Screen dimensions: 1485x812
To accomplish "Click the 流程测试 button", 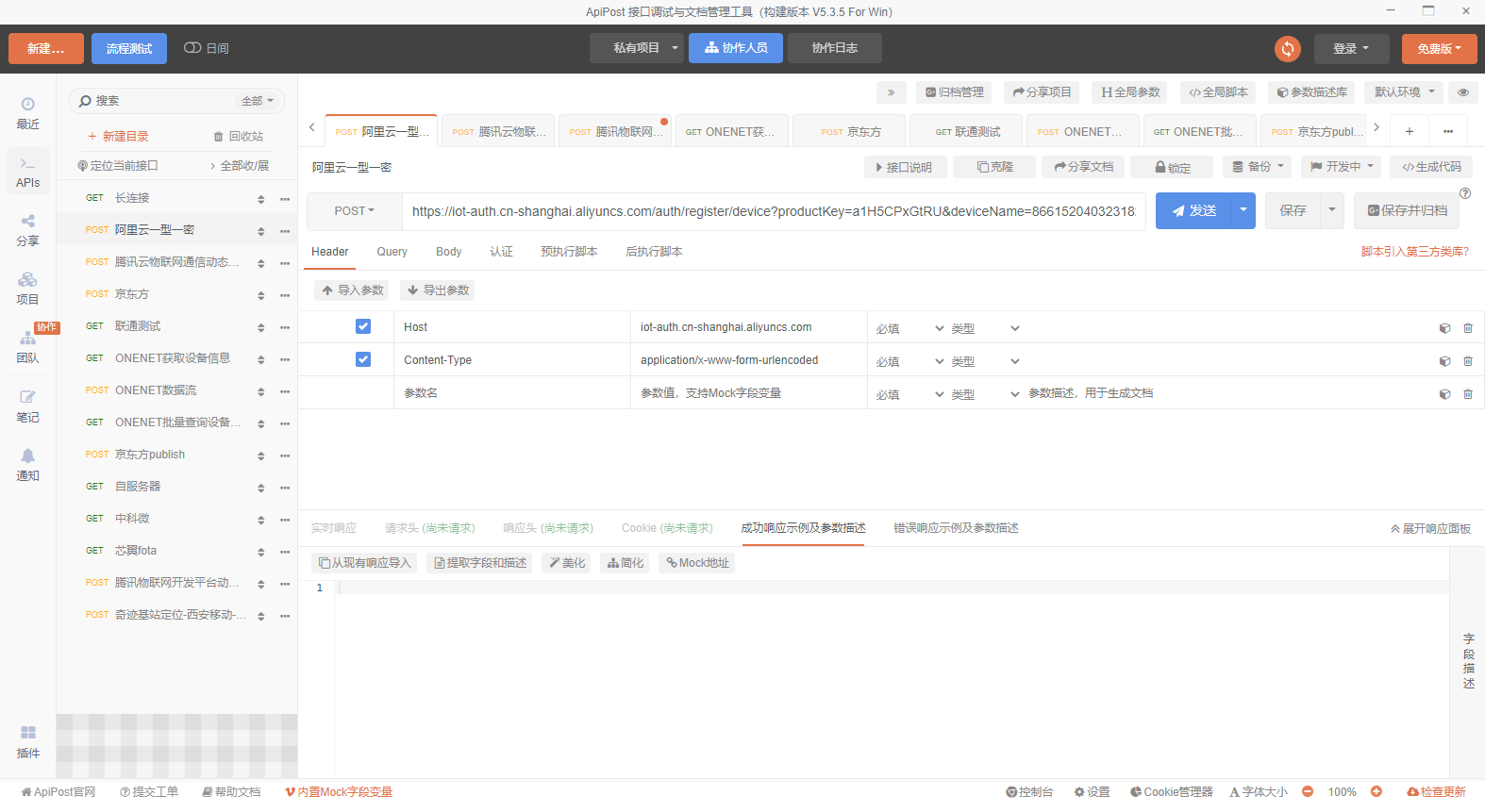I will click(x=129, y=49).
